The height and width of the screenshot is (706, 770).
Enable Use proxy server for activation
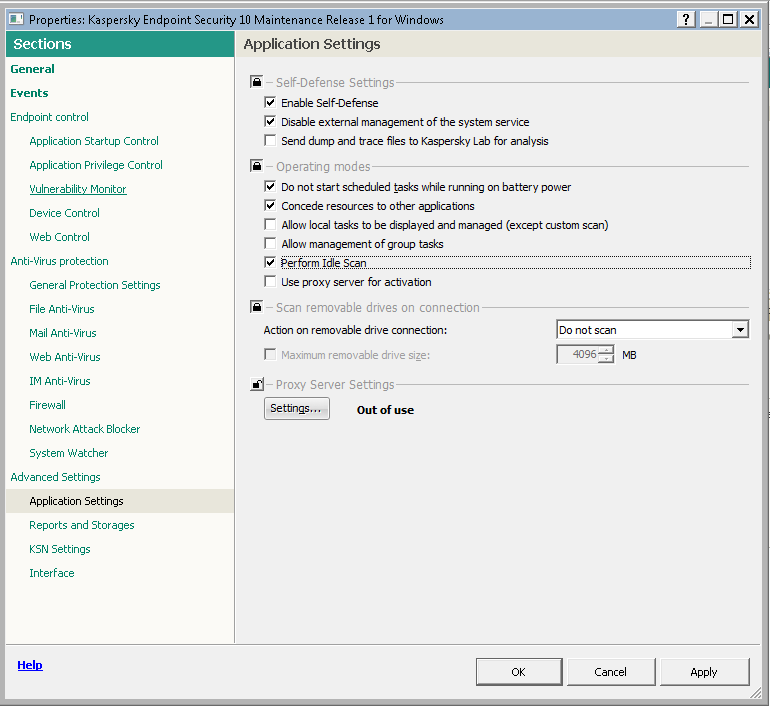[x=270, y=281]
